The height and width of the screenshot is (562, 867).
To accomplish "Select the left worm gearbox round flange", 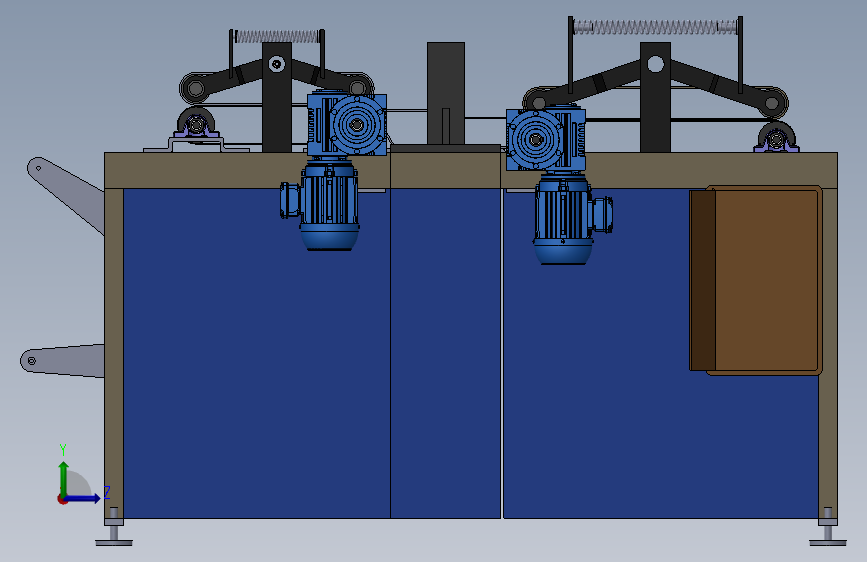I will click(357, 125).
